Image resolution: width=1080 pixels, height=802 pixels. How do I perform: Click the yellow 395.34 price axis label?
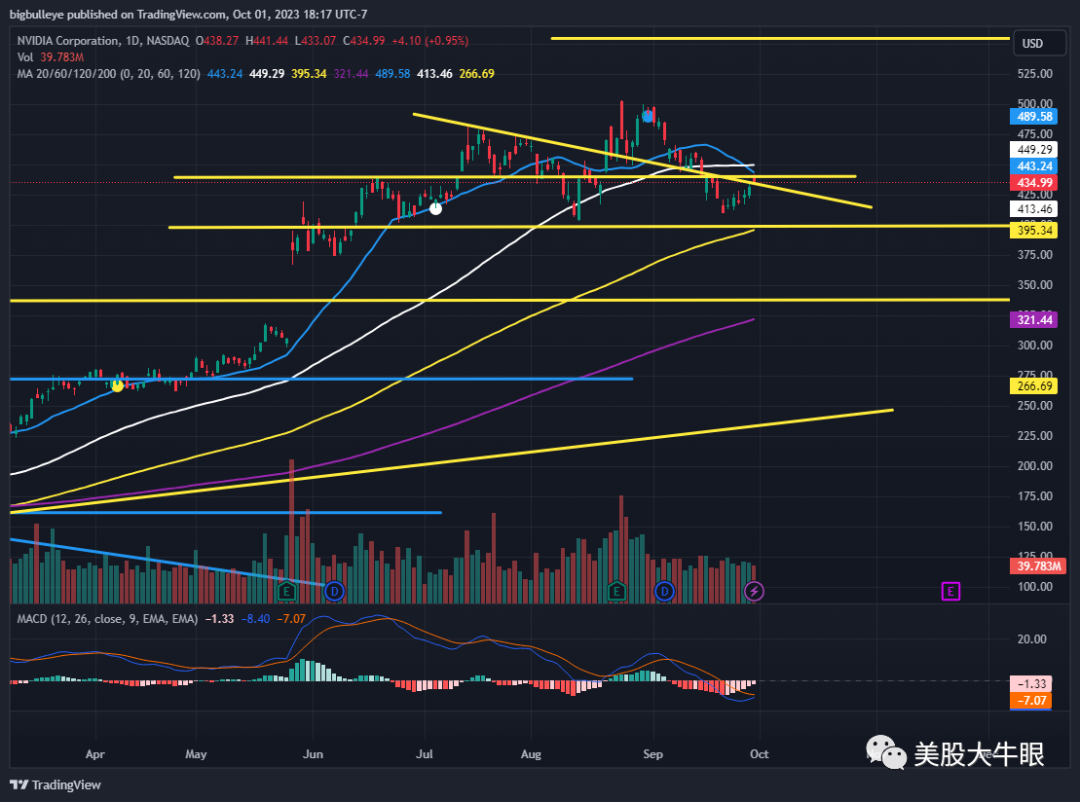coord(1035,230)
